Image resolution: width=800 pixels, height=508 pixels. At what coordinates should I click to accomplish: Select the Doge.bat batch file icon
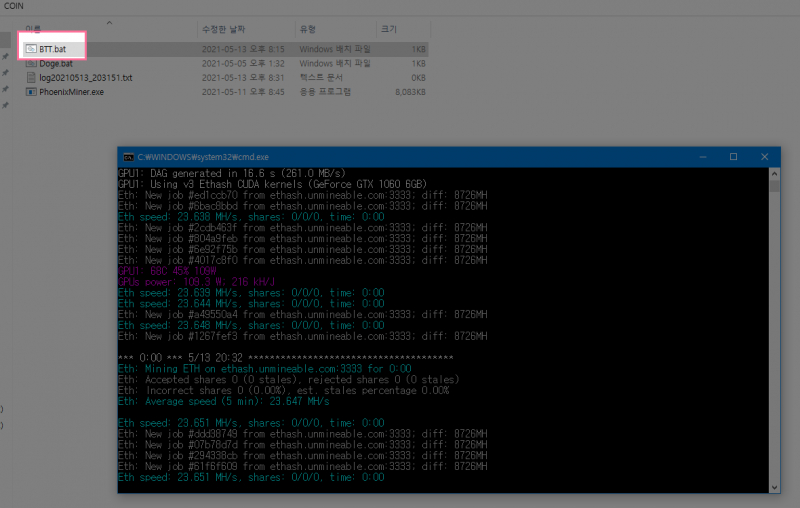[x=31, y=62]
